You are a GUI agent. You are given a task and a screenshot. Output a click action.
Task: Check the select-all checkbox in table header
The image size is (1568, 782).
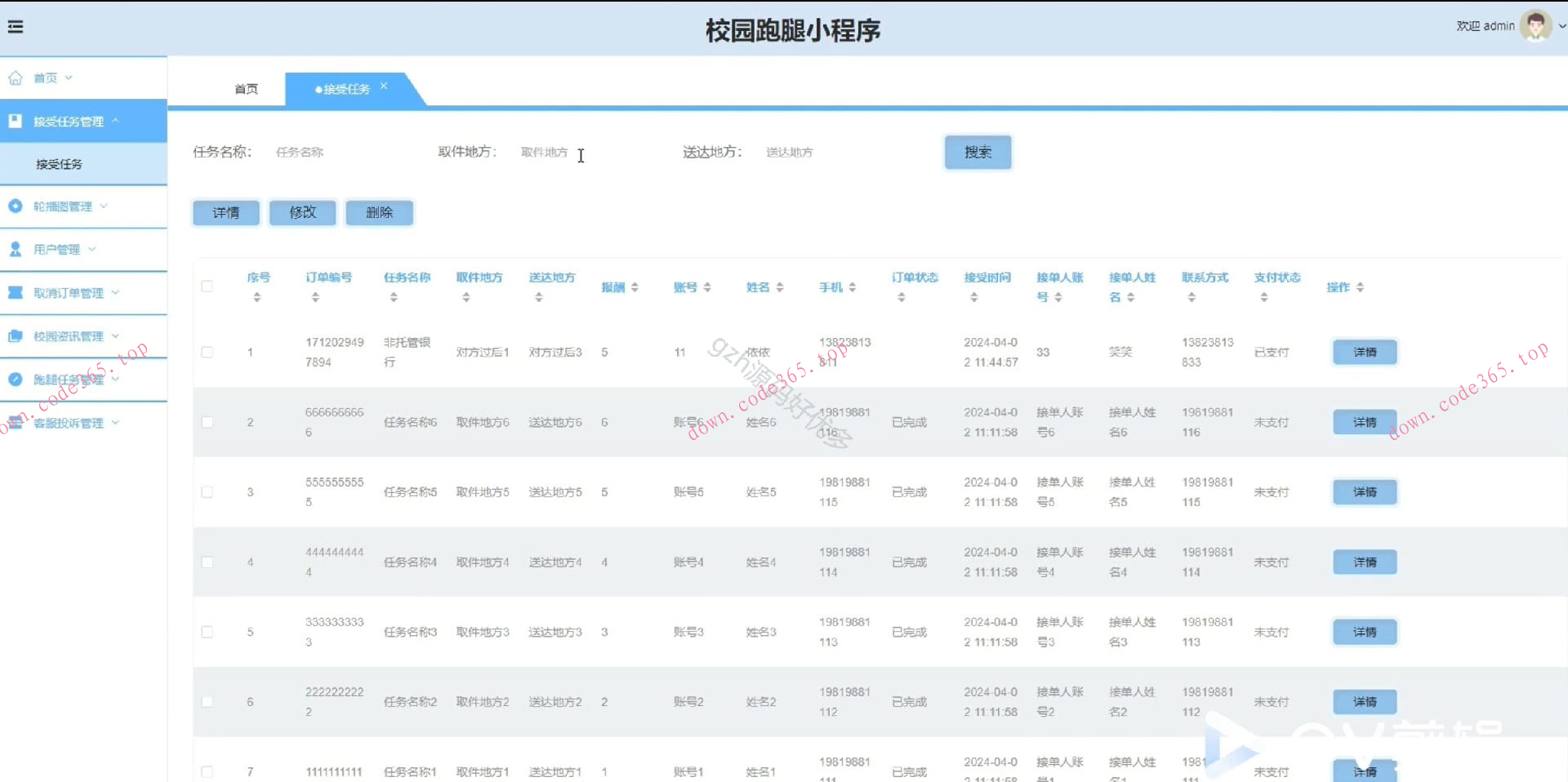[x=207, y=287]
